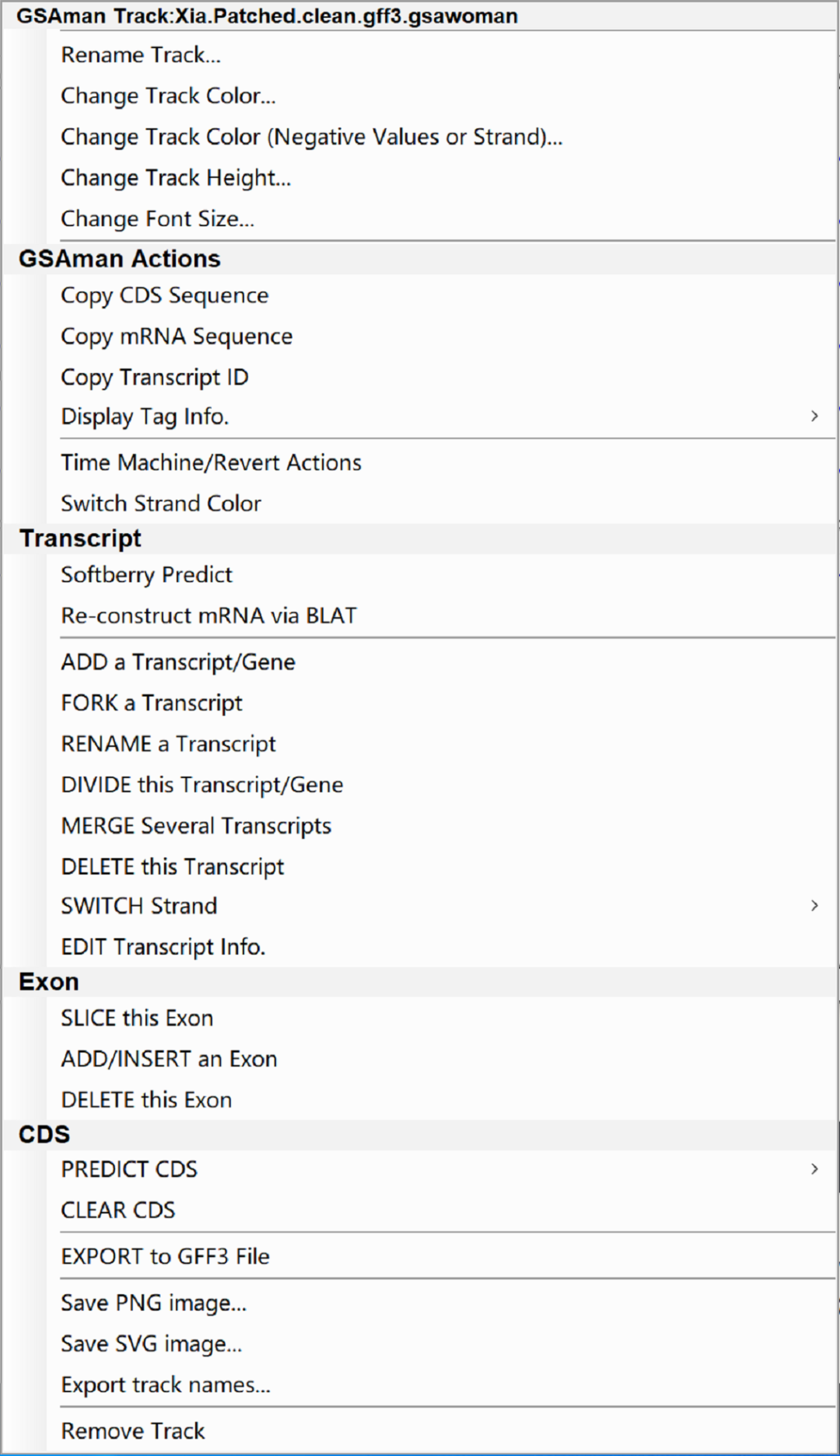Choose EXPORT to GFF3 File
The height and width of the screenshot is (1456, 840).
(x=165, y=1257)
